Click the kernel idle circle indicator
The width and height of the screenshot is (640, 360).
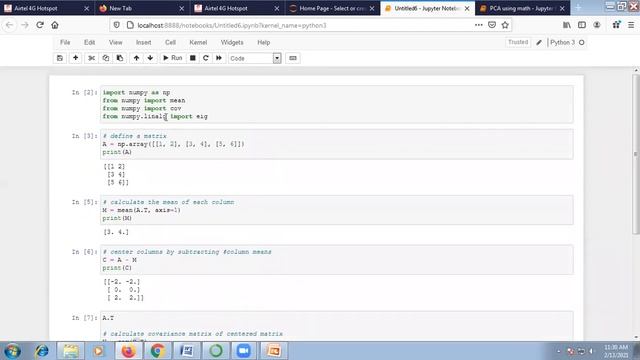click(x=582, y=42)
